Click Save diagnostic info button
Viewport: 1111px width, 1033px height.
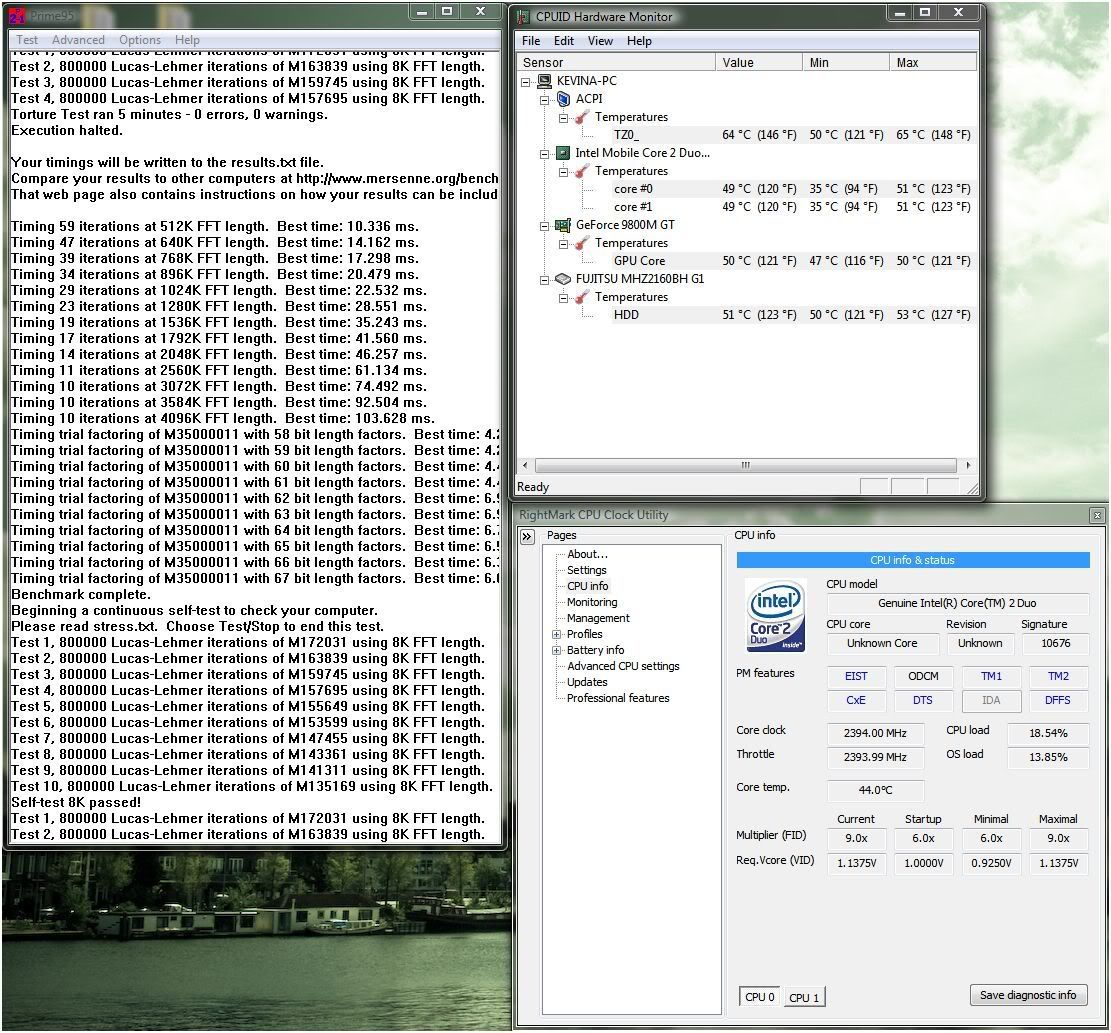click(1028, 995)
